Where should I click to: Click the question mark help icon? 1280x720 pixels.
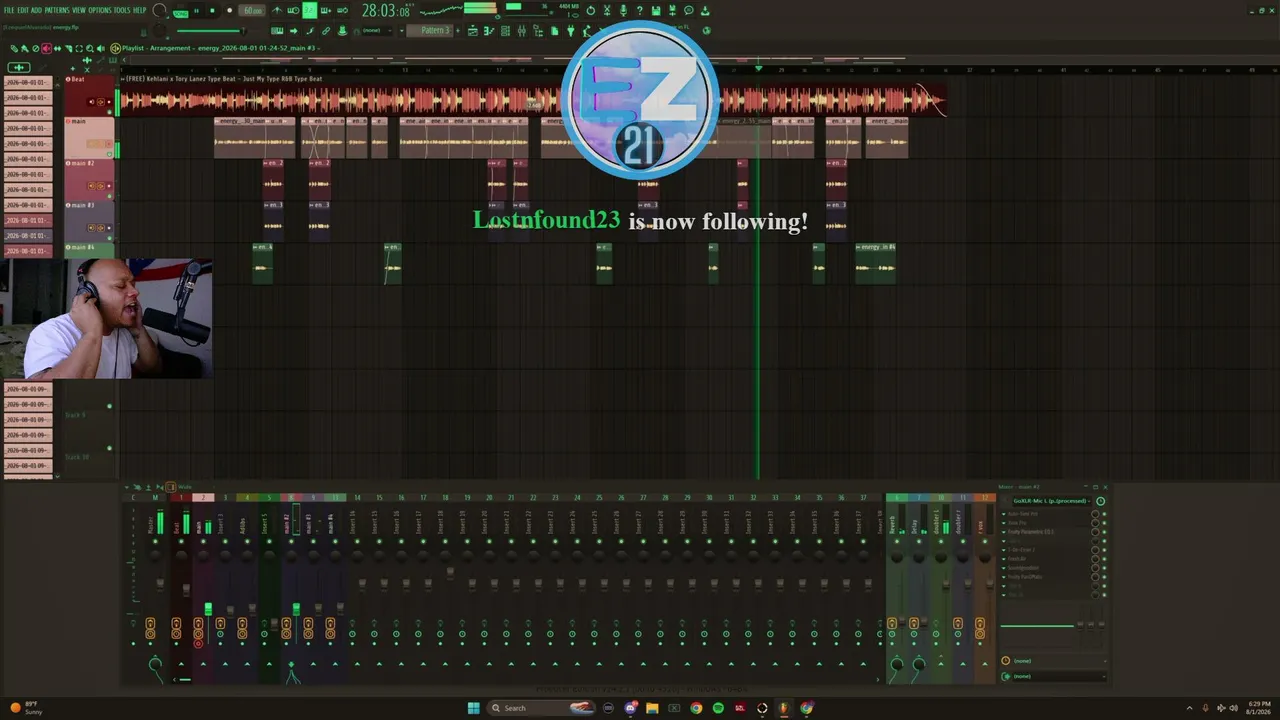click(x=639, y=11)
